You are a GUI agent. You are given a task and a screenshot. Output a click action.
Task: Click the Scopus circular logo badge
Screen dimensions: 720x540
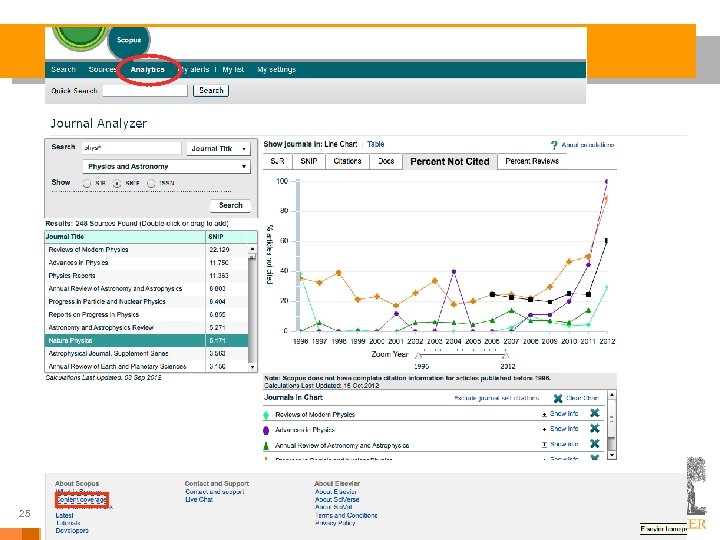[x=129, y=40]
